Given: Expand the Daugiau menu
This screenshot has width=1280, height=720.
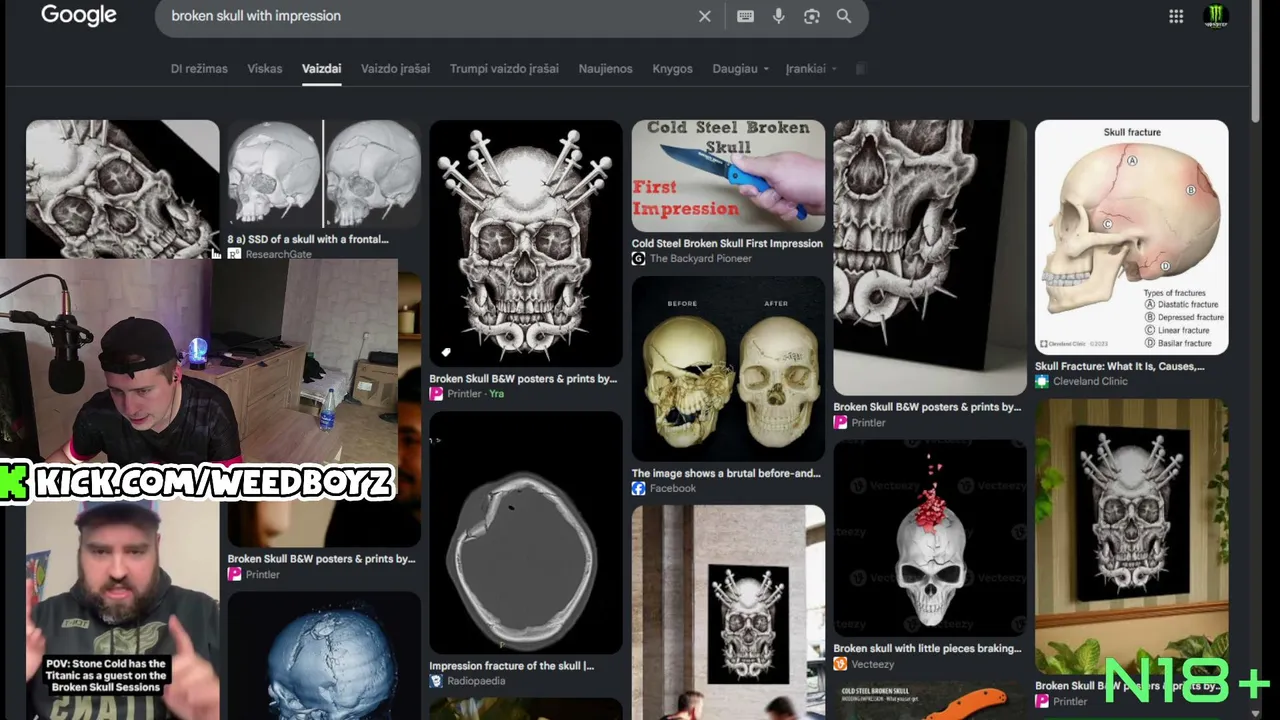Looking at the screenshot, I should click(741, 69).
